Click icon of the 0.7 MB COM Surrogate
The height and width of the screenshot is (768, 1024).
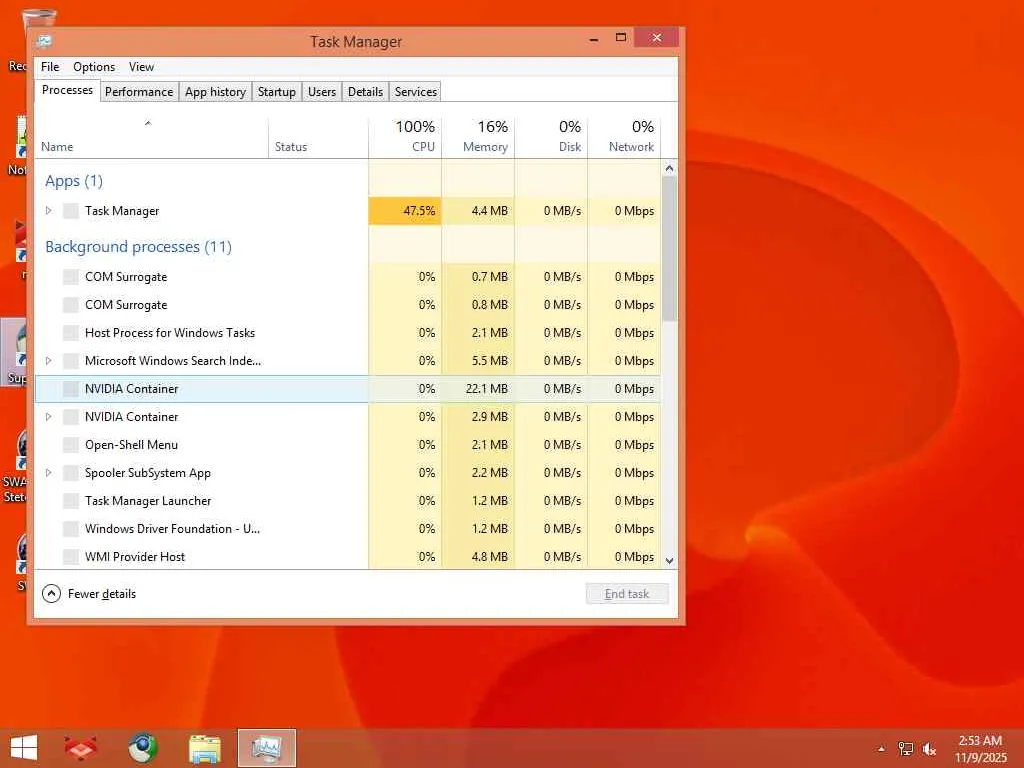click(71, 277)
